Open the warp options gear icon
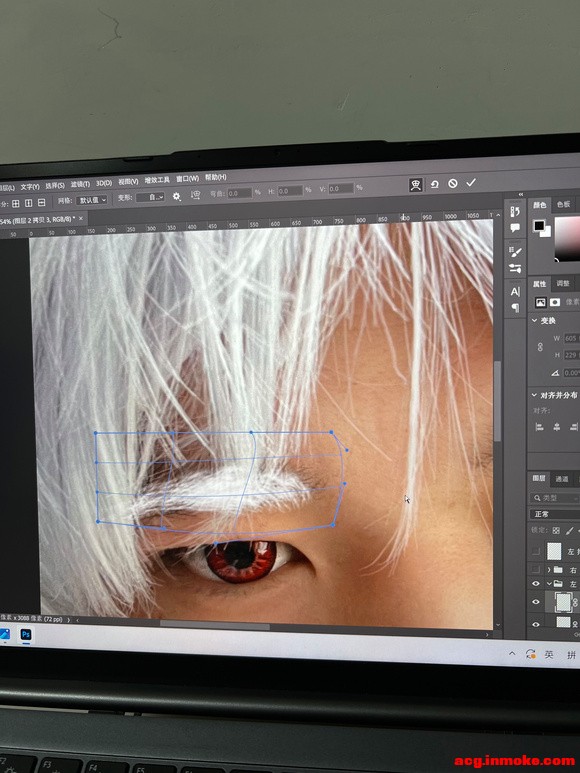This screenshot has width=580, height=773. (176, 196)
